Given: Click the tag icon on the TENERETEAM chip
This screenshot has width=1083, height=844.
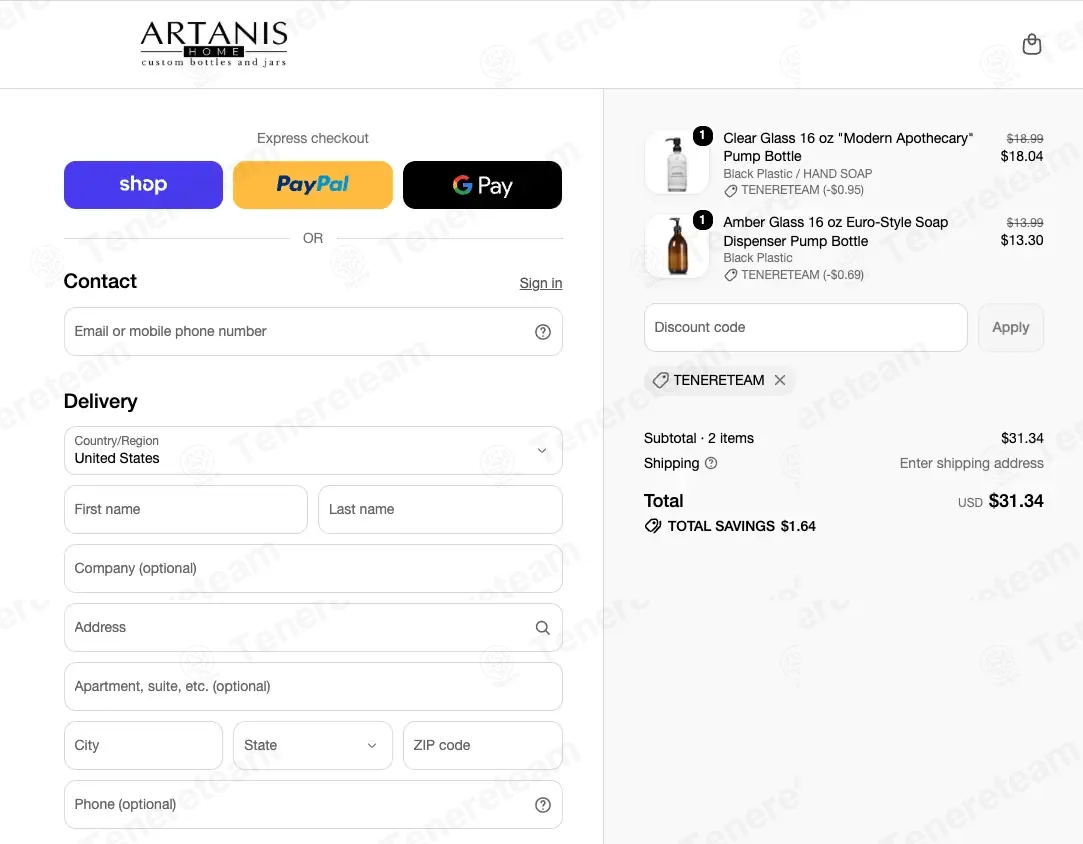Looking at the screenshot, I should point(660,381).
